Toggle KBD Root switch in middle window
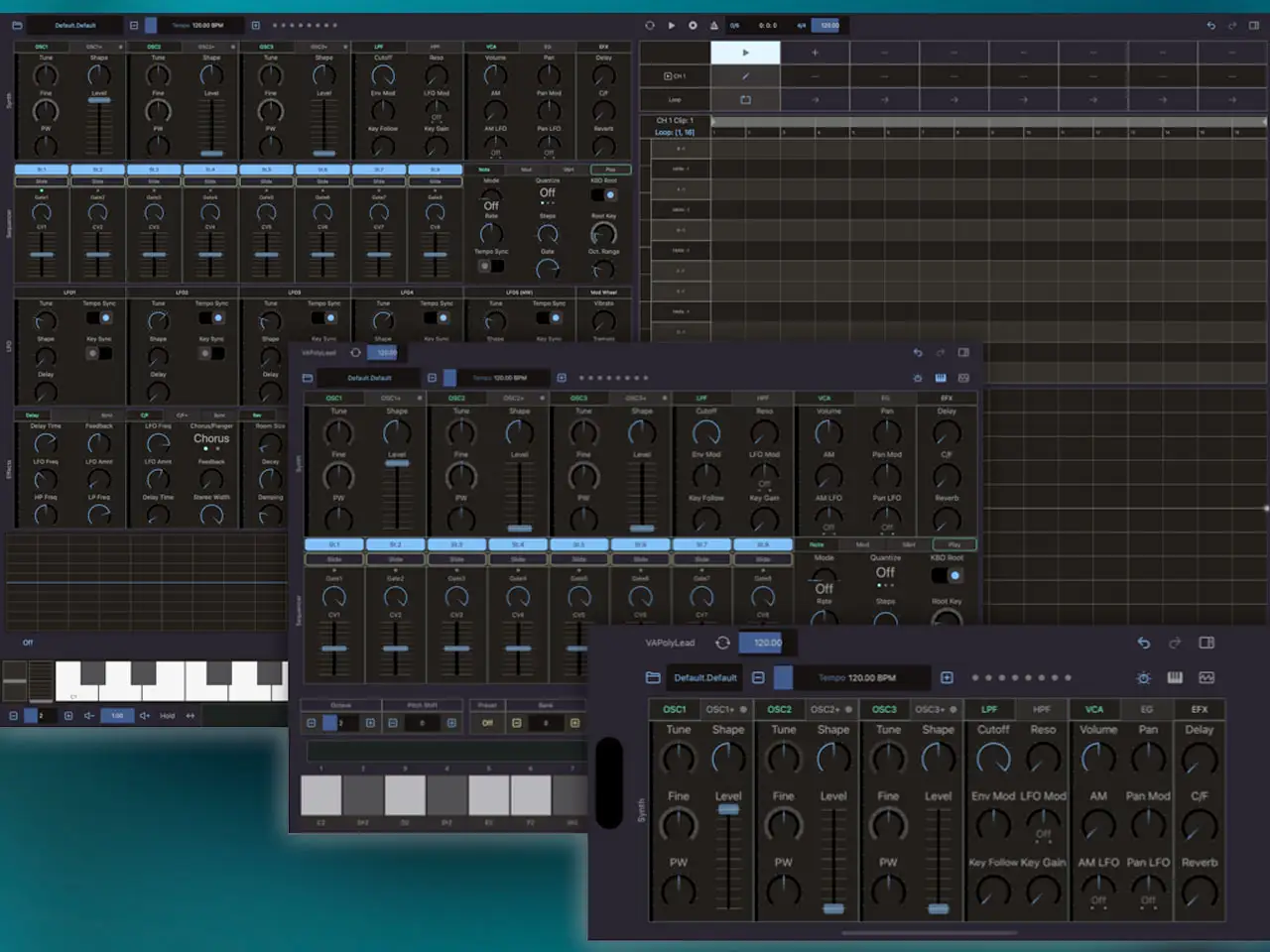 coord(947,575)
